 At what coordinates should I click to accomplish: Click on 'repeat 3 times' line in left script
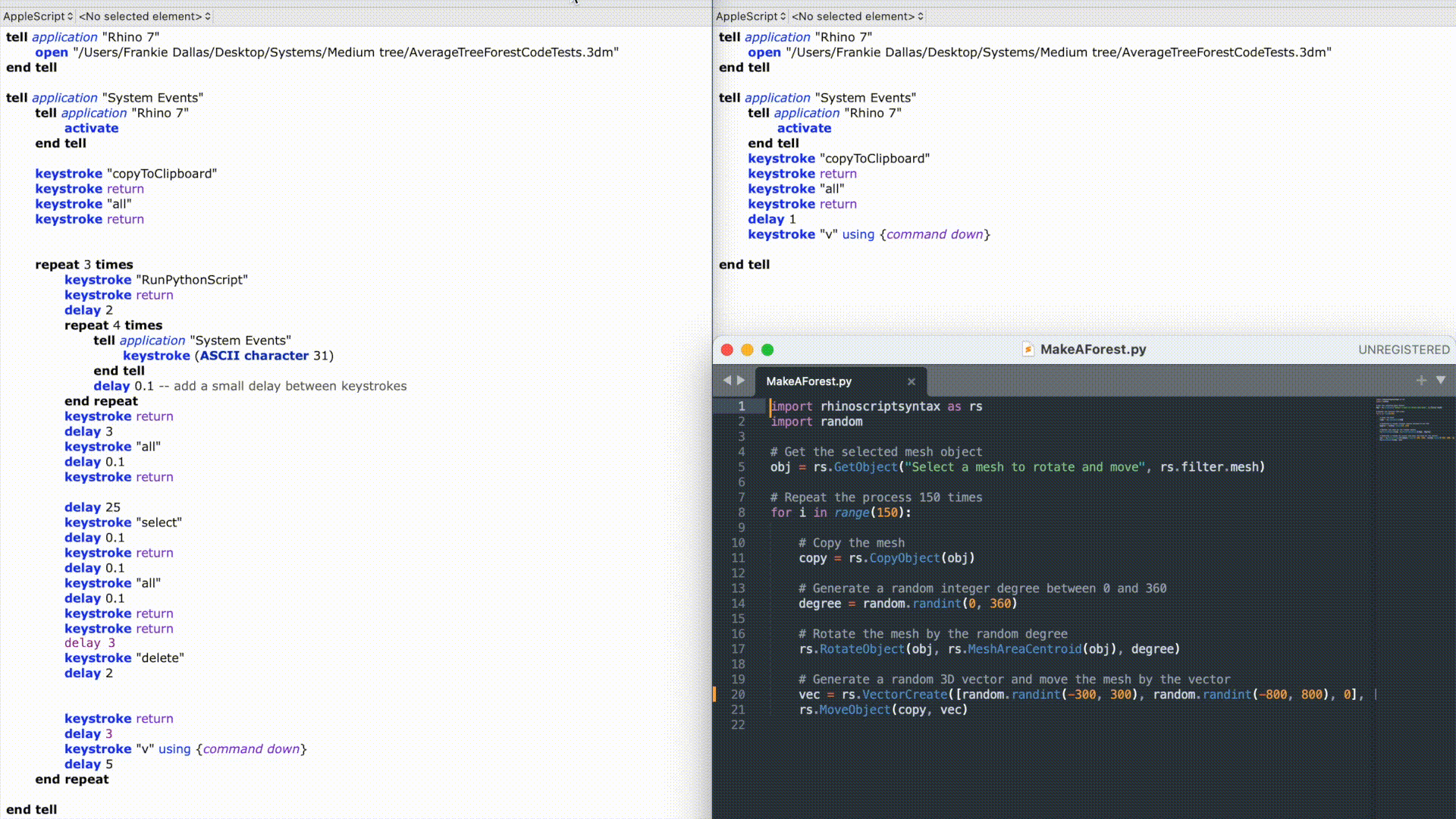84,265
